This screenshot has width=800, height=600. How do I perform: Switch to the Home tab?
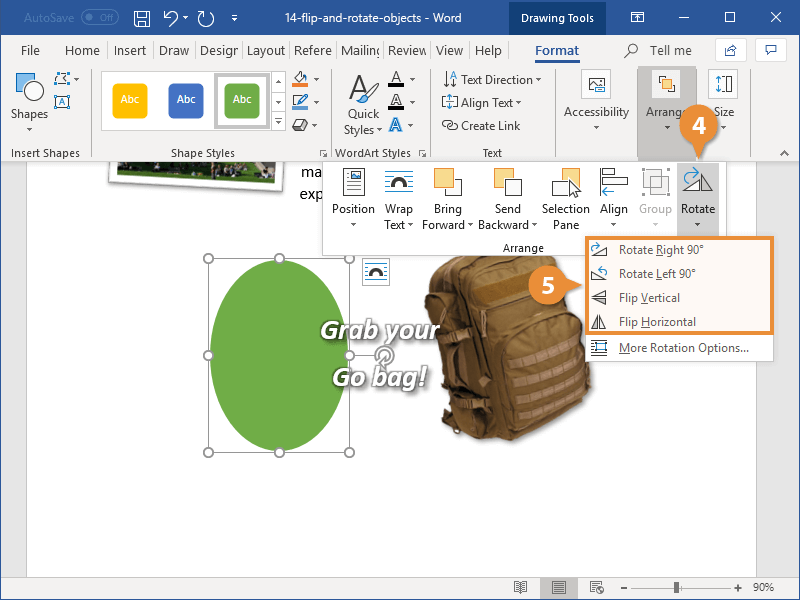[82, 51]
